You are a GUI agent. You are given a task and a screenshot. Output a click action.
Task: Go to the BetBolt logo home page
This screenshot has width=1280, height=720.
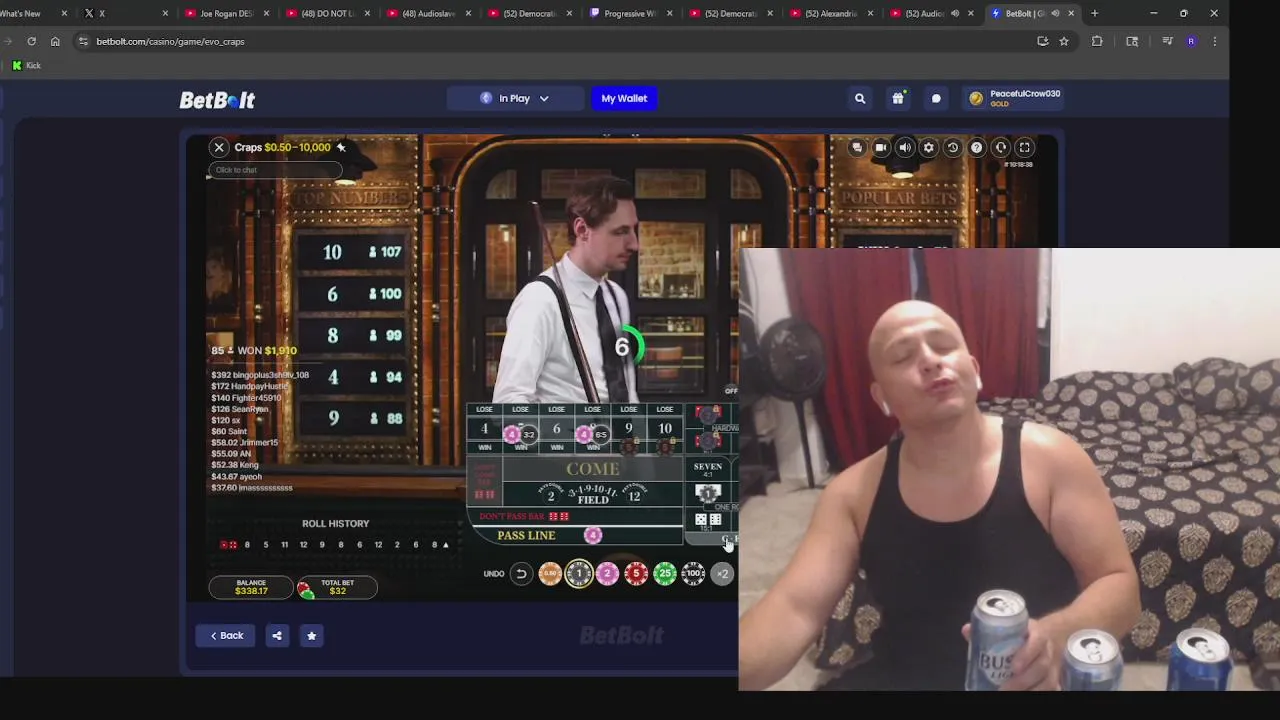(217, 100)
